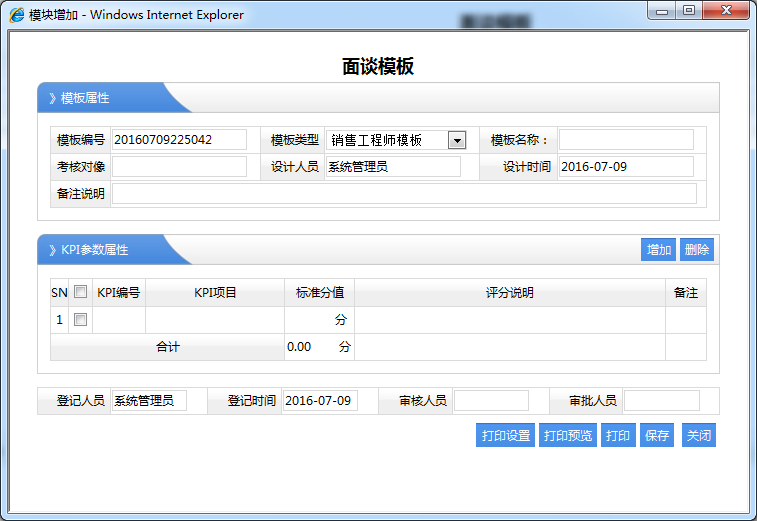The width and height of the screenshot is (757, 521).
Task: Click the 审核人员 input field
Action: pyautogui.click(x=491, y=401)
